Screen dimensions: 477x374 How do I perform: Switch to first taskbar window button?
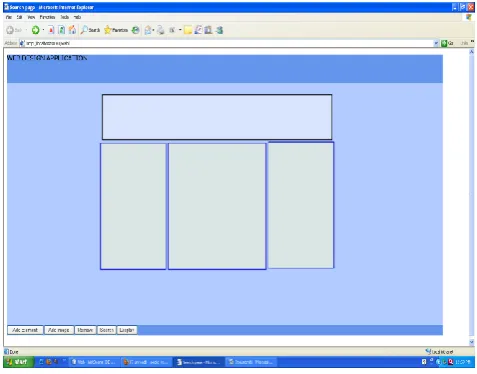point(94,362)
